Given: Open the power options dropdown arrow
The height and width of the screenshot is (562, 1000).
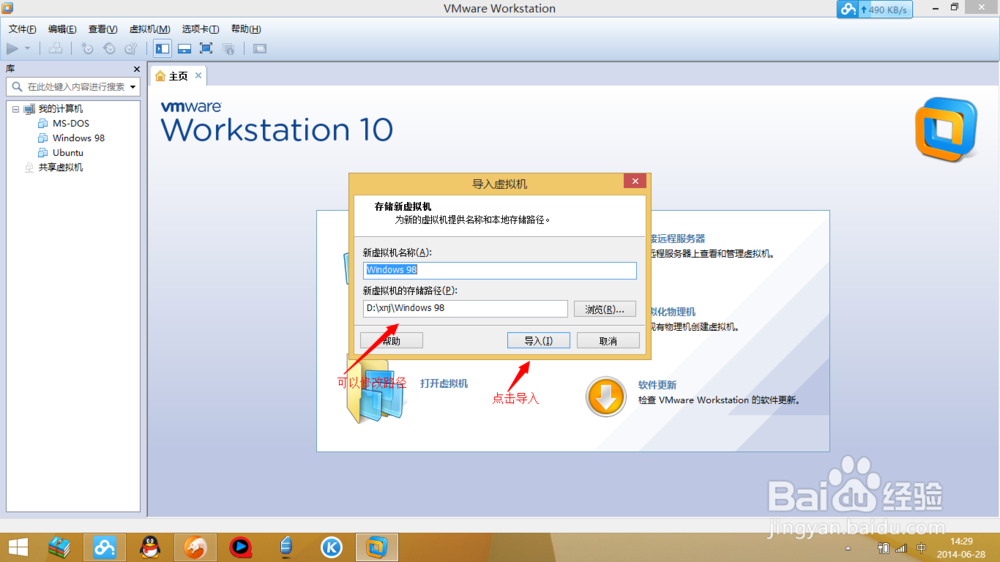Looking at the screenshot, I should click(x=27, y=48).
